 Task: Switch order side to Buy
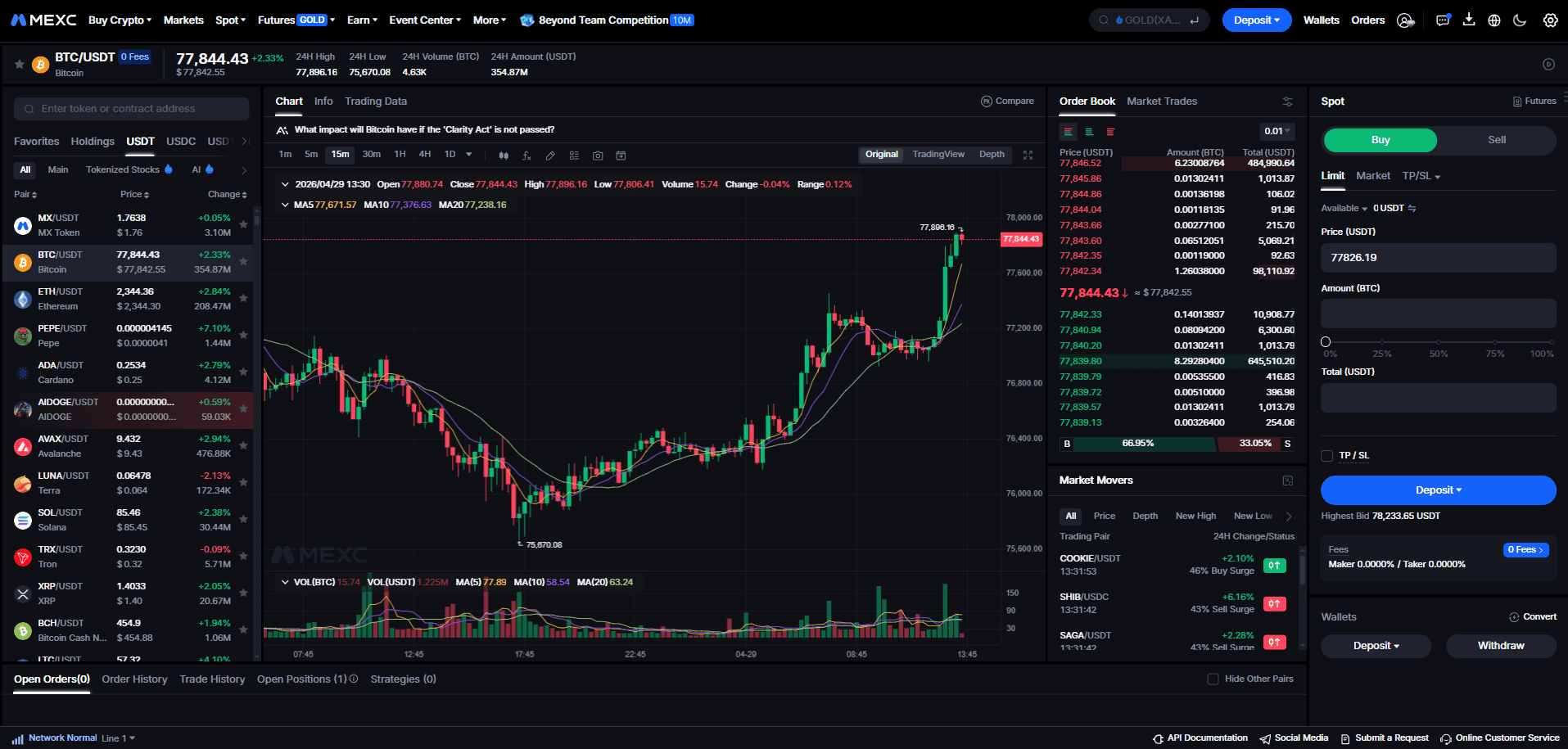pyautogui.click(x=1380, y=140)
